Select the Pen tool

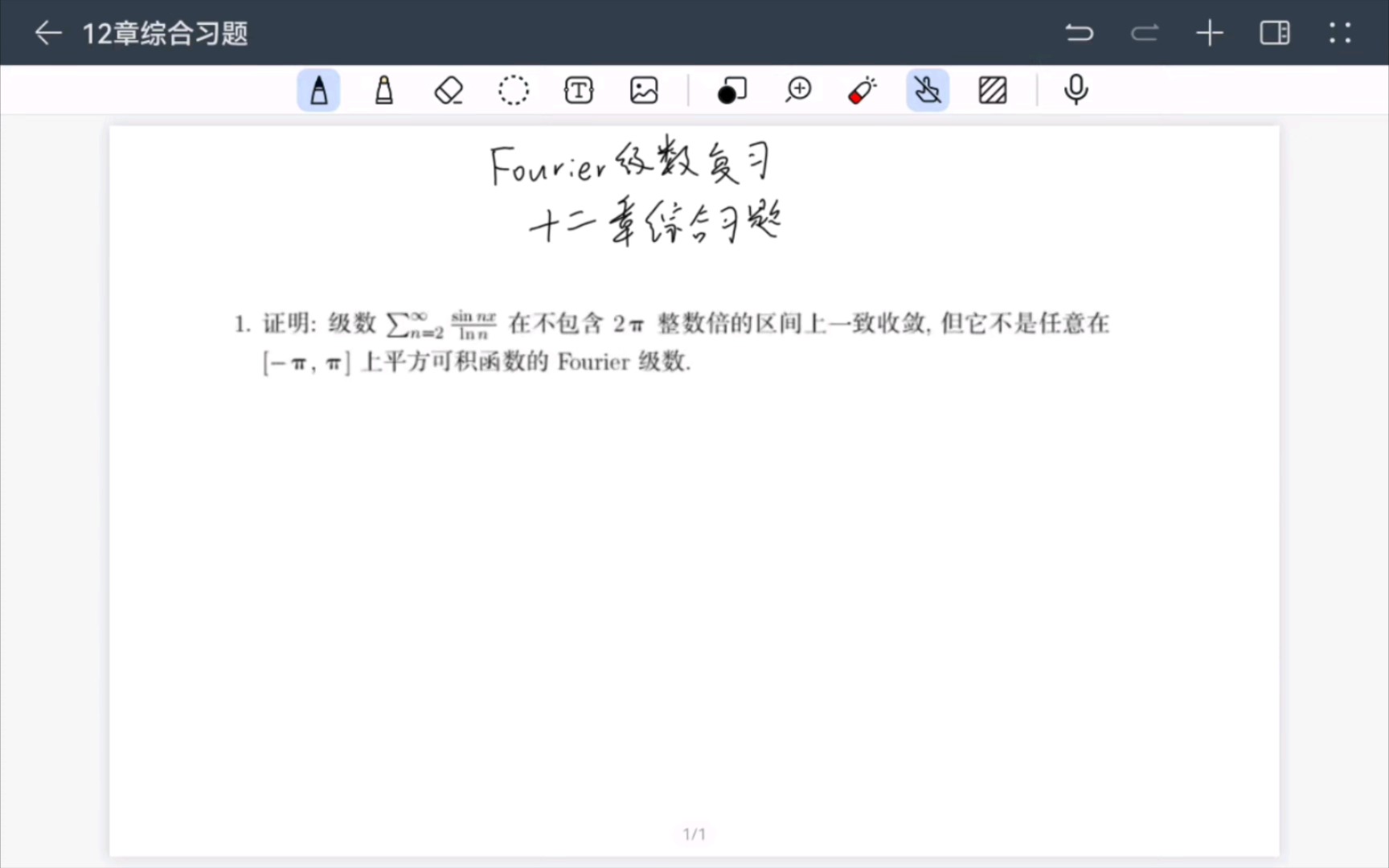tap(319, 90)
